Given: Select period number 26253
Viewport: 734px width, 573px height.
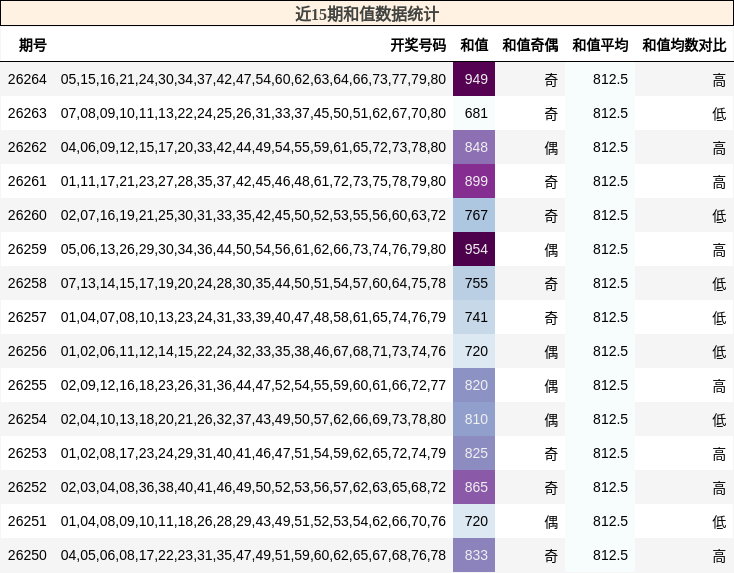Looking at the screenshot, I should tap(27, 453).
